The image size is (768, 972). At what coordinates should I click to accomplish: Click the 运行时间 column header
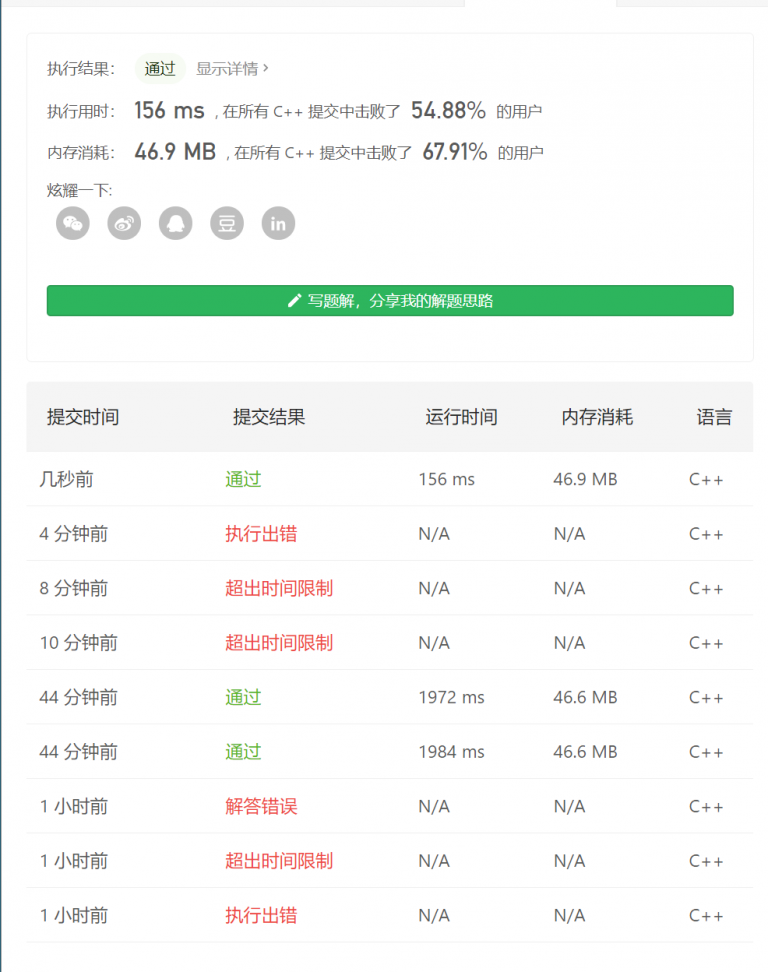click(461, 417)
